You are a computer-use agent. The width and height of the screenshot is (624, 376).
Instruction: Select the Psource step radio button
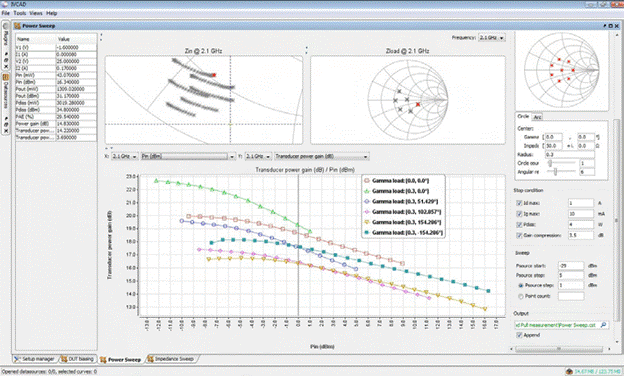[x=521, y=285]
